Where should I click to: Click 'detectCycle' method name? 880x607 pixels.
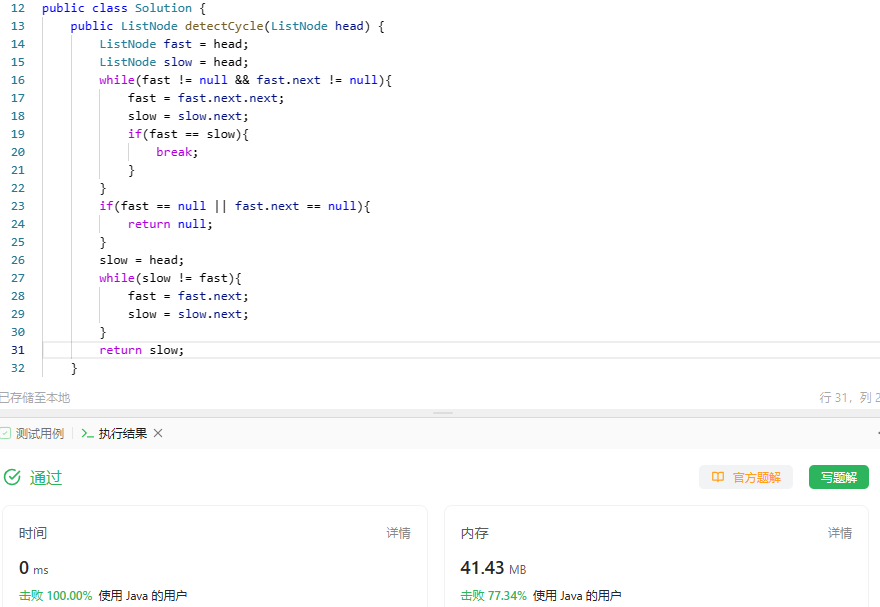click(x=224, y=26)
